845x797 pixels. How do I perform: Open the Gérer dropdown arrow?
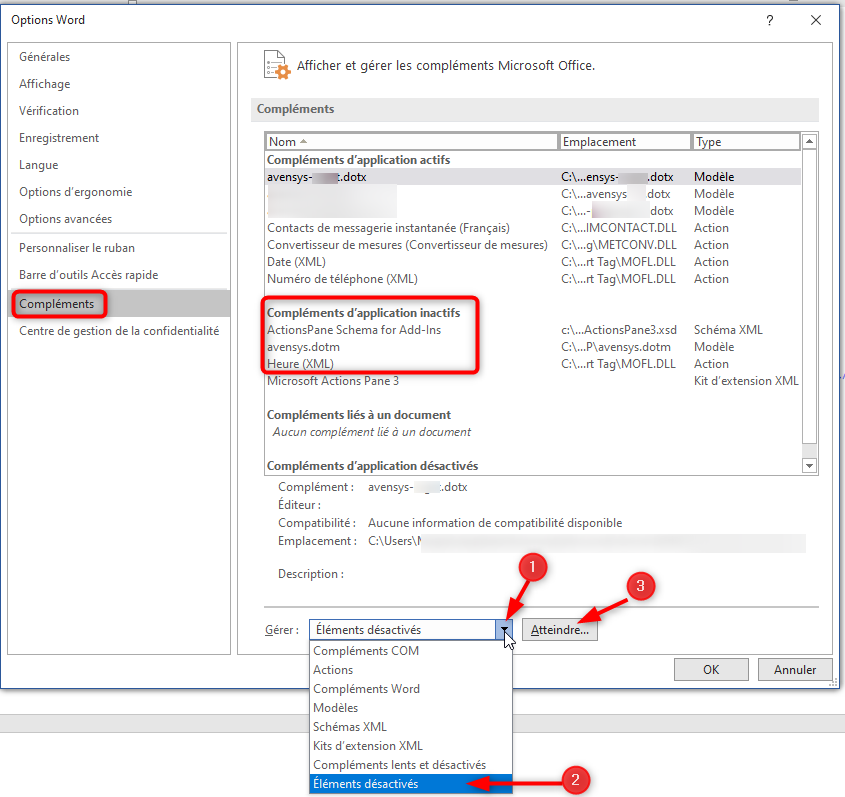click(505, 630)
